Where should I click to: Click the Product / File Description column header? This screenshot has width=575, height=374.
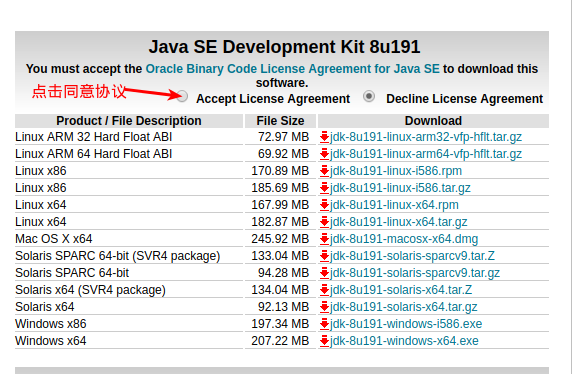pos(129,121)
